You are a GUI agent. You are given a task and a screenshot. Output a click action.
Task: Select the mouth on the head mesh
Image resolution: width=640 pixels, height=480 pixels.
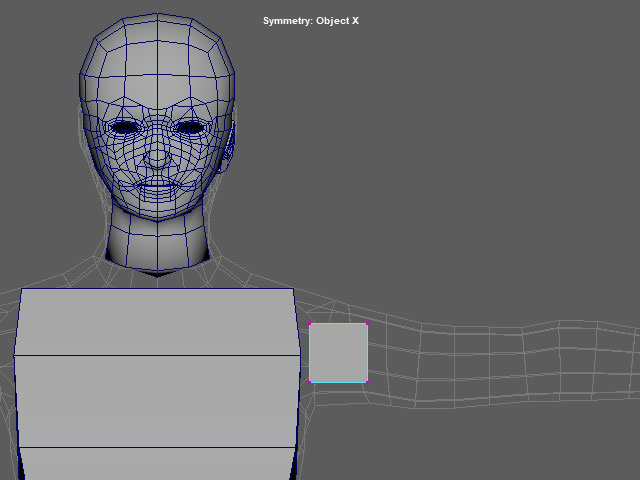coord(157,186)
